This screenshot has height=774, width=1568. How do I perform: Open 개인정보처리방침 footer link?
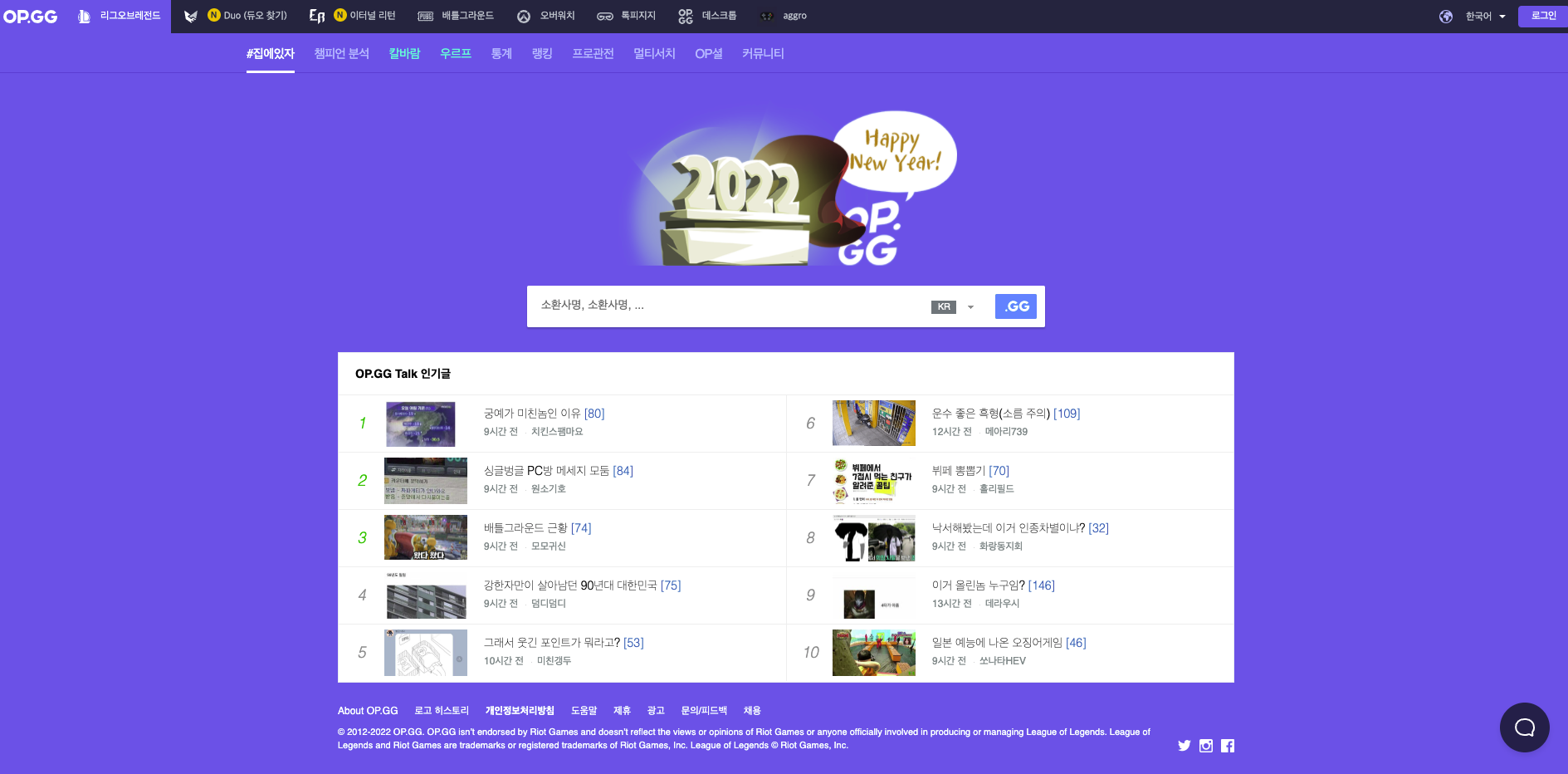(520, 711)
